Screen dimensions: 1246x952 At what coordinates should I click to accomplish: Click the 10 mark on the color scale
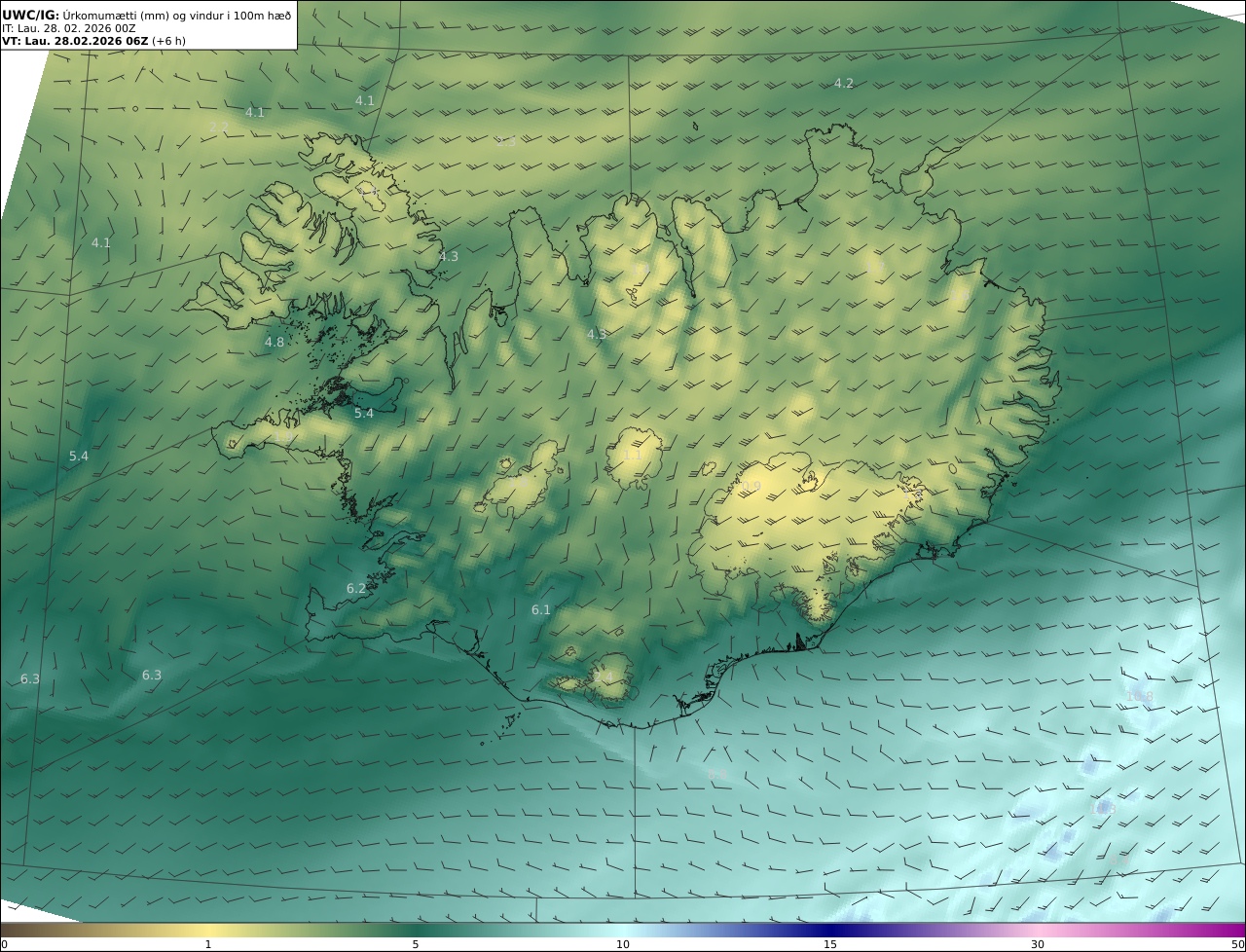623,944
